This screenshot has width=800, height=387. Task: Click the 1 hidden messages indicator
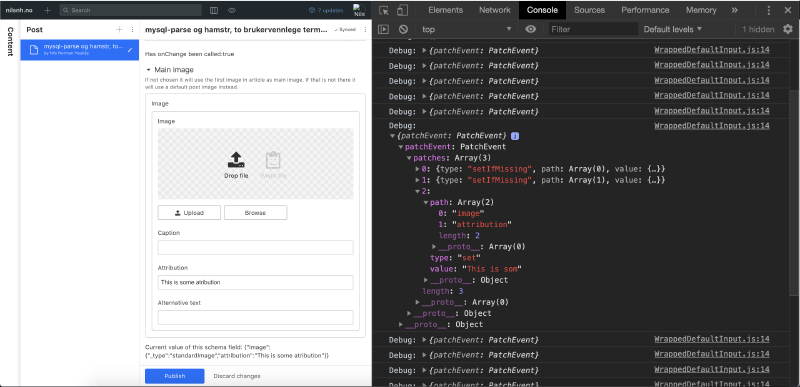[758, 30]
